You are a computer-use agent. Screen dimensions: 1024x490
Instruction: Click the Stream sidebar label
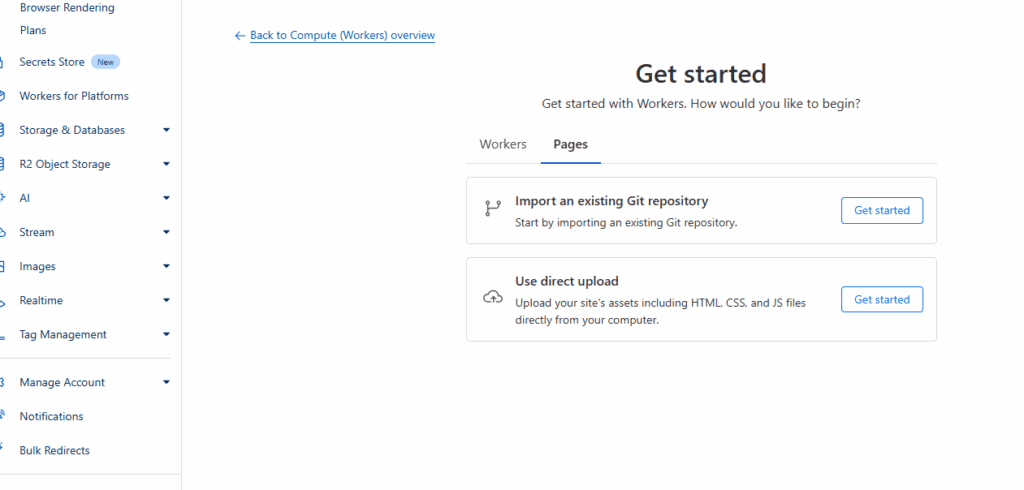pos(37,232)
